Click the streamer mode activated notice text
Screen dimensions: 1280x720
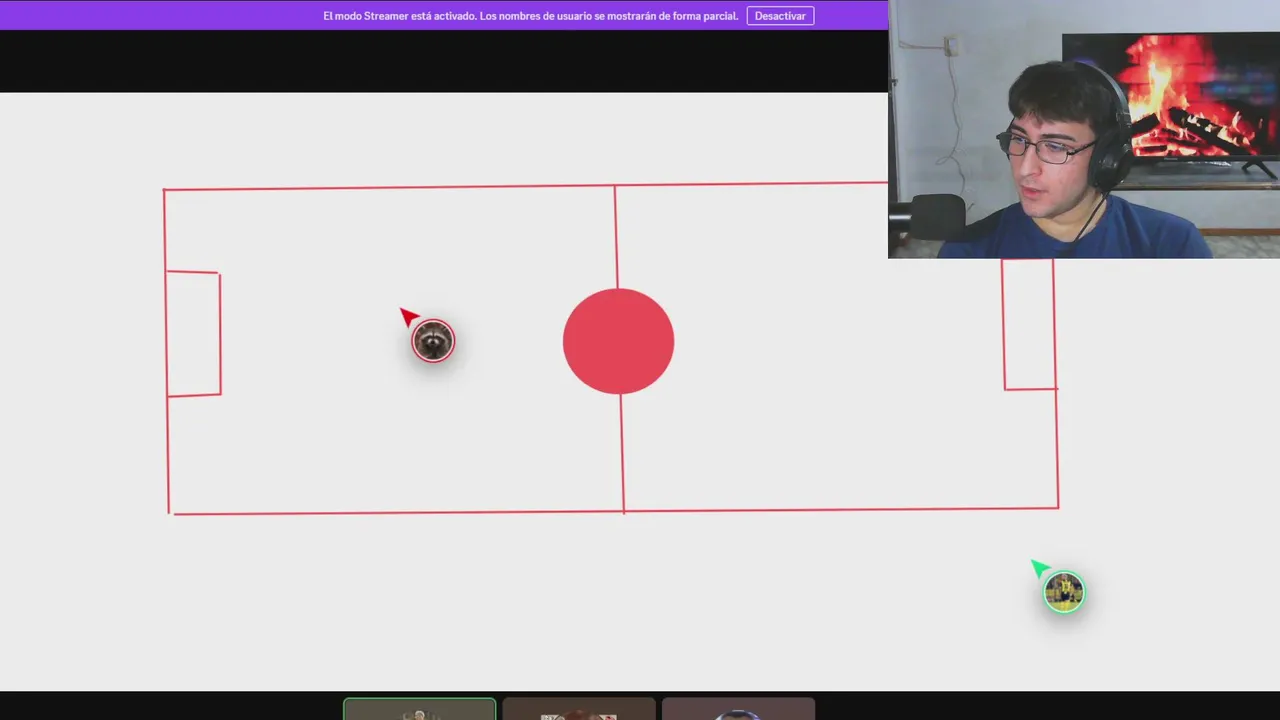point(531,16)
